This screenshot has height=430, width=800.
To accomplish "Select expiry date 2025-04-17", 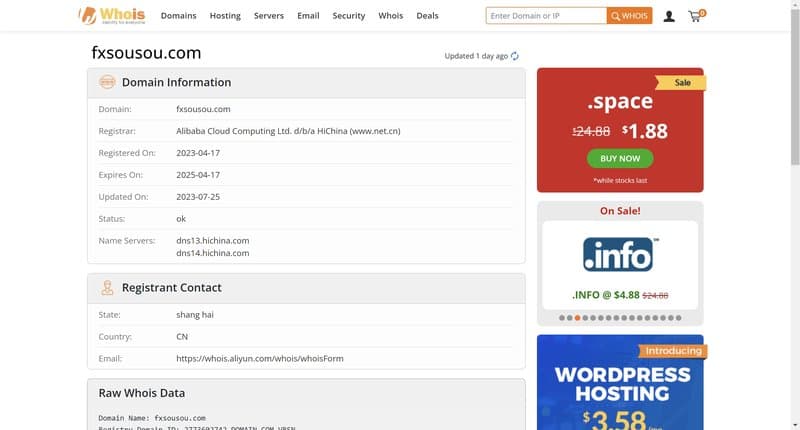I will 198,175.
